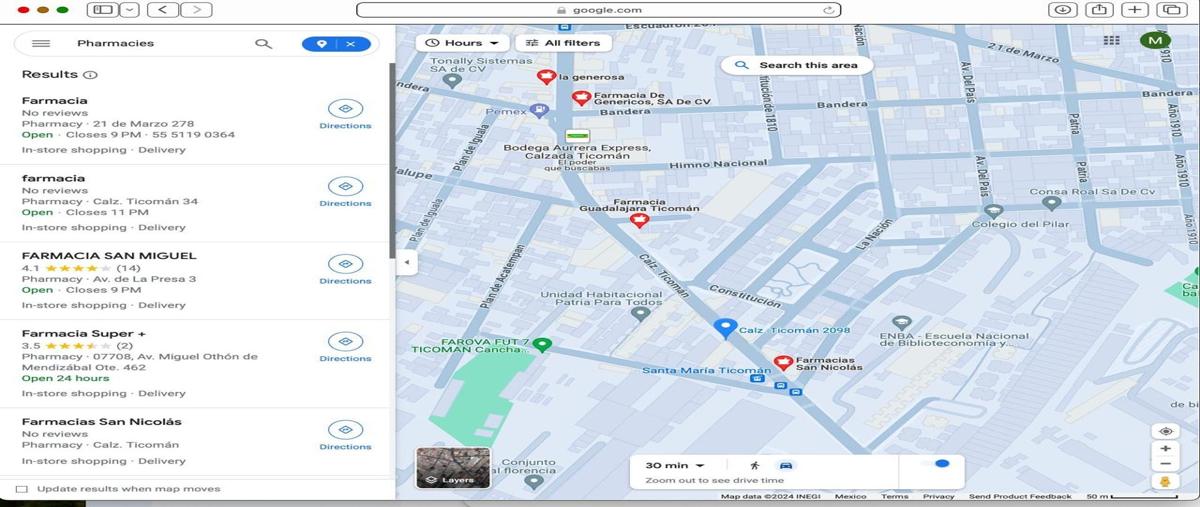This screenshot has width=1200, height=507.
Task: Click la generosa map pin
Action: [546, 77]
